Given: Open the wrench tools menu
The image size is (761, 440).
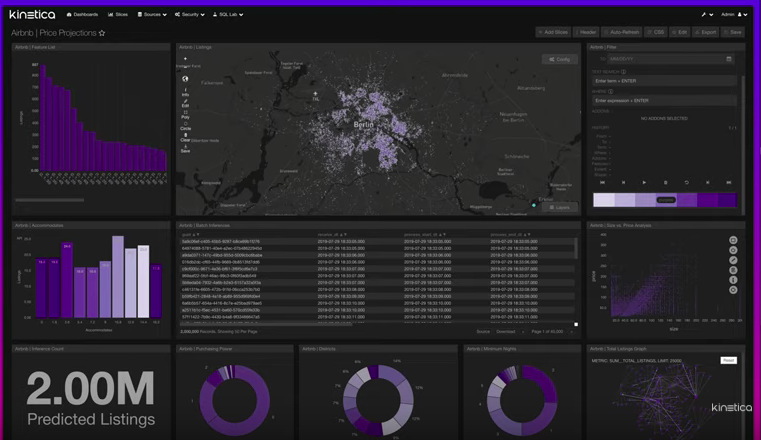Looking at the screenshot, I should (x=706, y=15).
